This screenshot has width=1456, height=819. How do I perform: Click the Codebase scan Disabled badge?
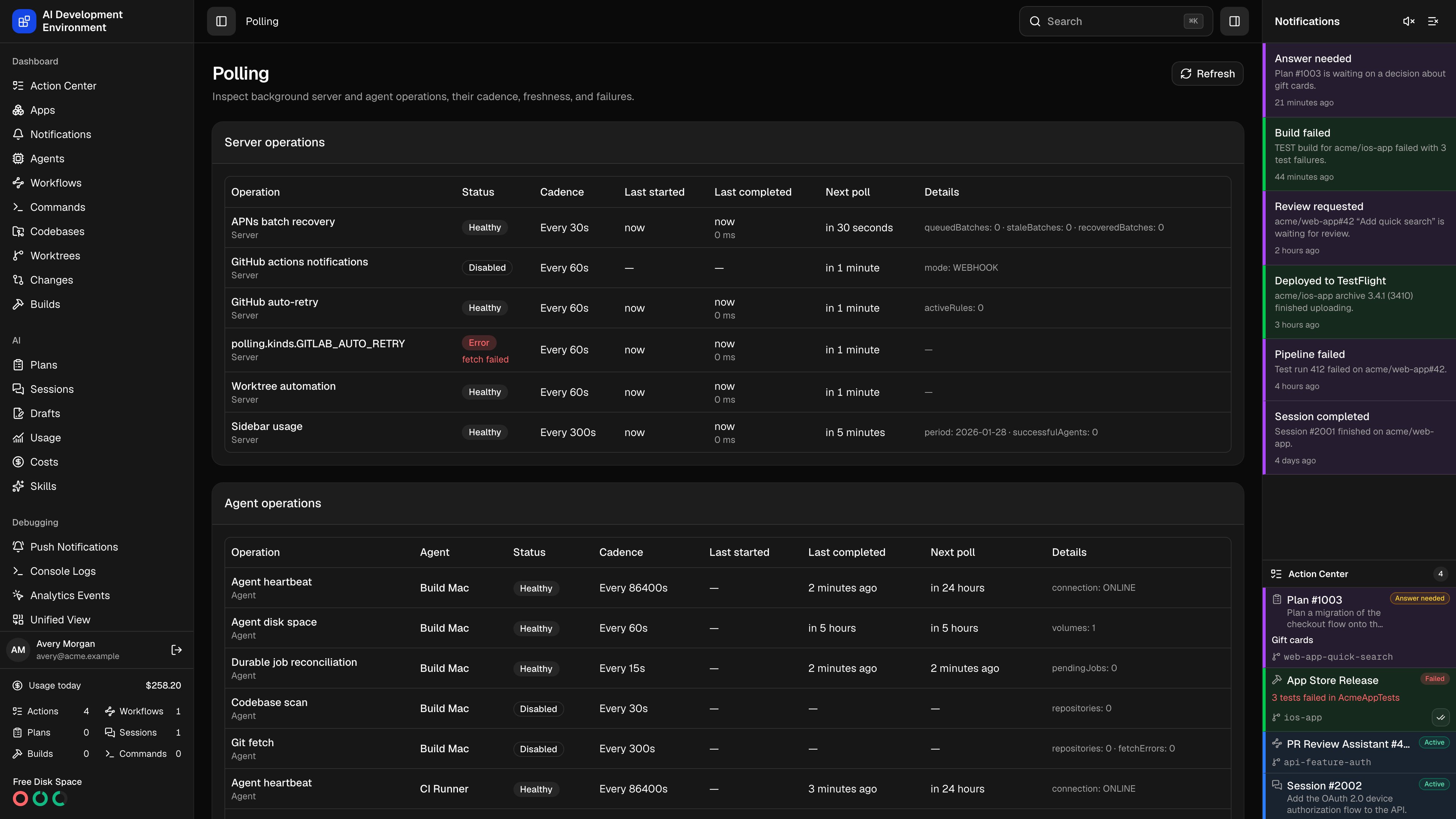538,709
